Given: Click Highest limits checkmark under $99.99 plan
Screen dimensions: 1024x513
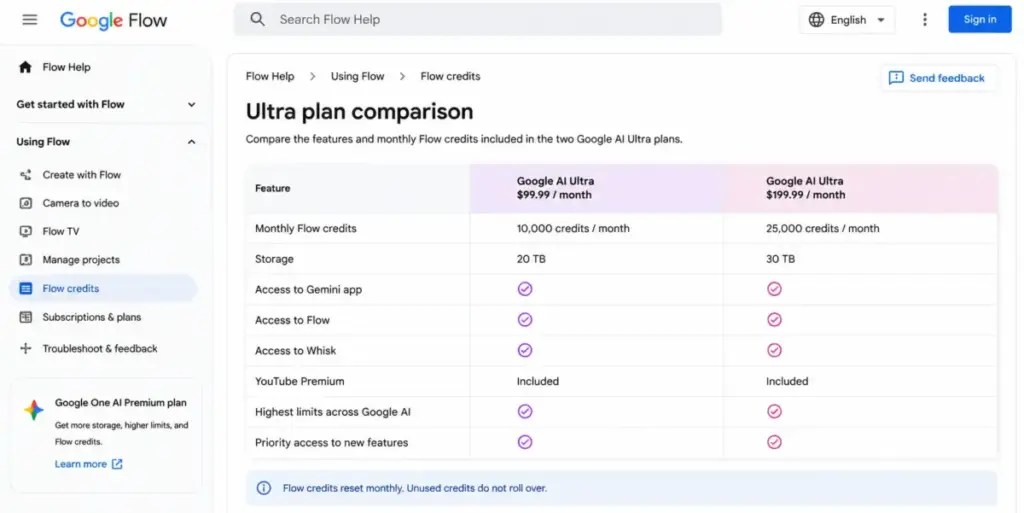Looking at the screenshot, I should pos(525,412).
